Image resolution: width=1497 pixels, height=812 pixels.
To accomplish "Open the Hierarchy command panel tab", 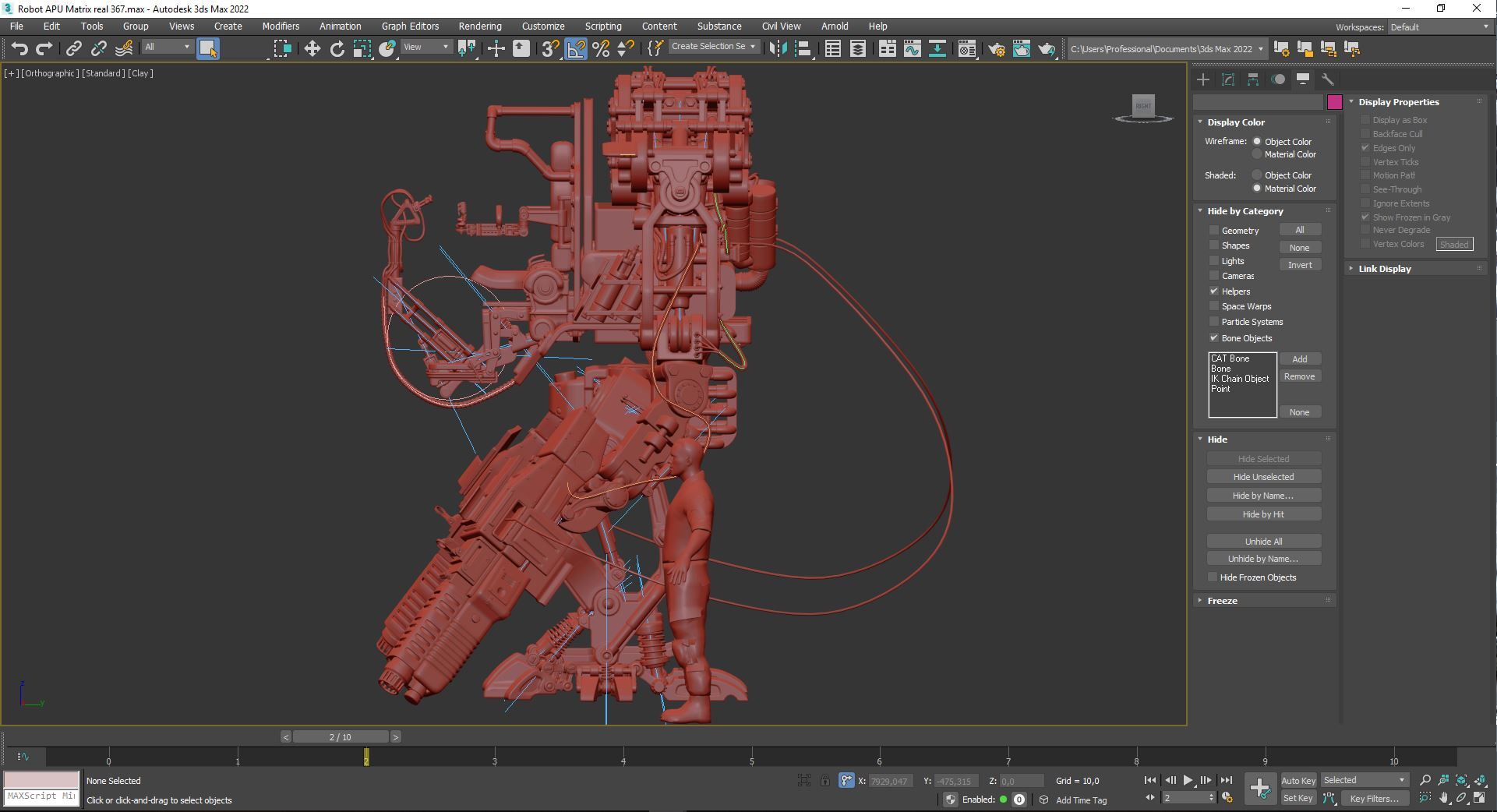I will click(x=1253, y=79).
